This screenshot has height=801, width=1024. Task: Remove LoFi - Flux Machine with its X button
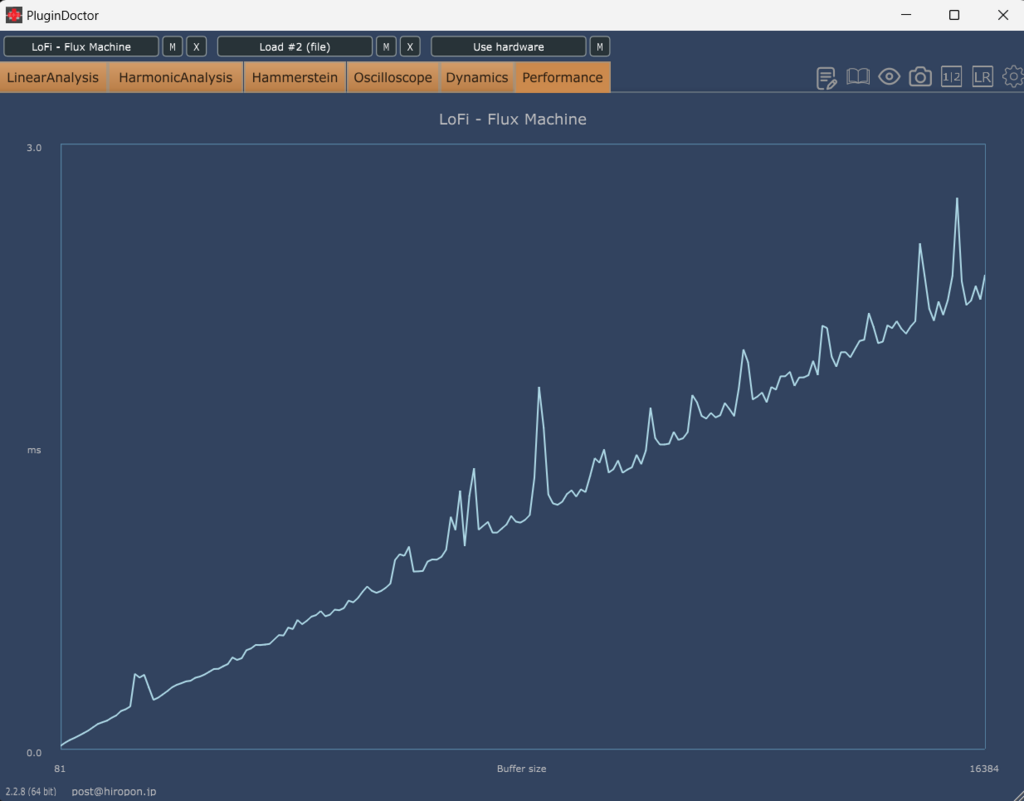(197, 46)
